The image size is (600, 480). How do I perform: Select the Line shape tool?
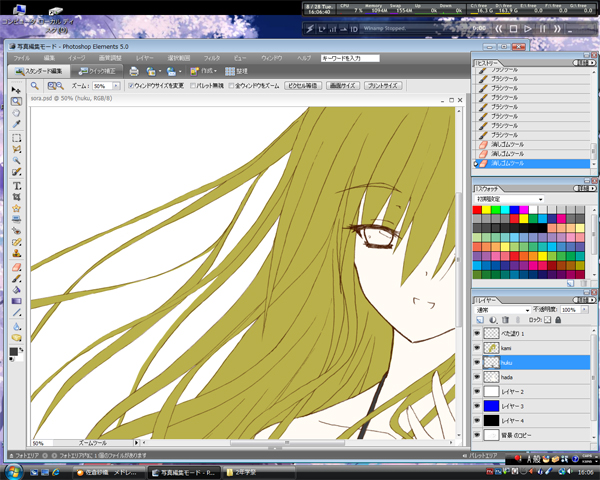pos(16,312)
